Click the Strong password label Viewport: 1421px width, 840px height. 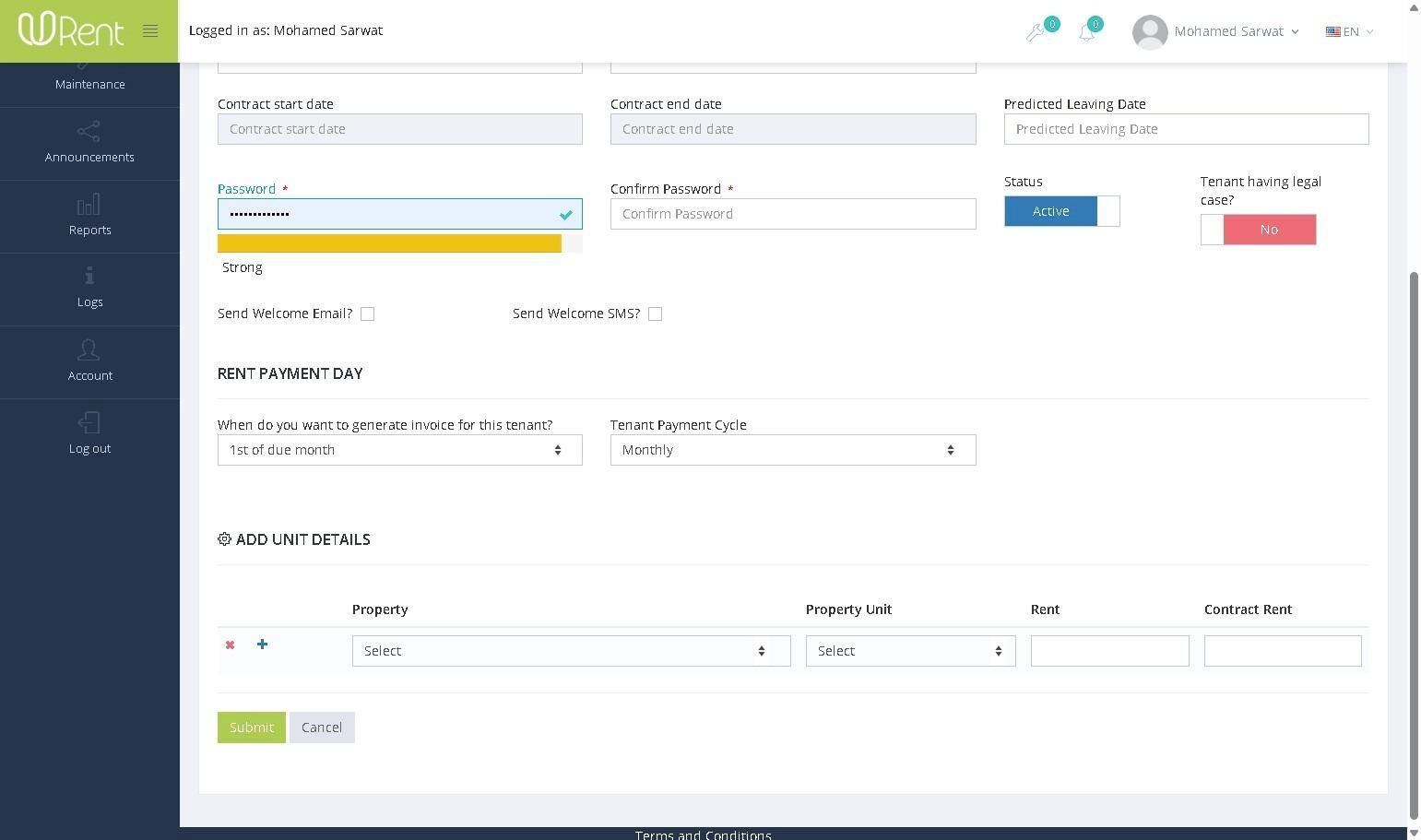coord(243,267)
